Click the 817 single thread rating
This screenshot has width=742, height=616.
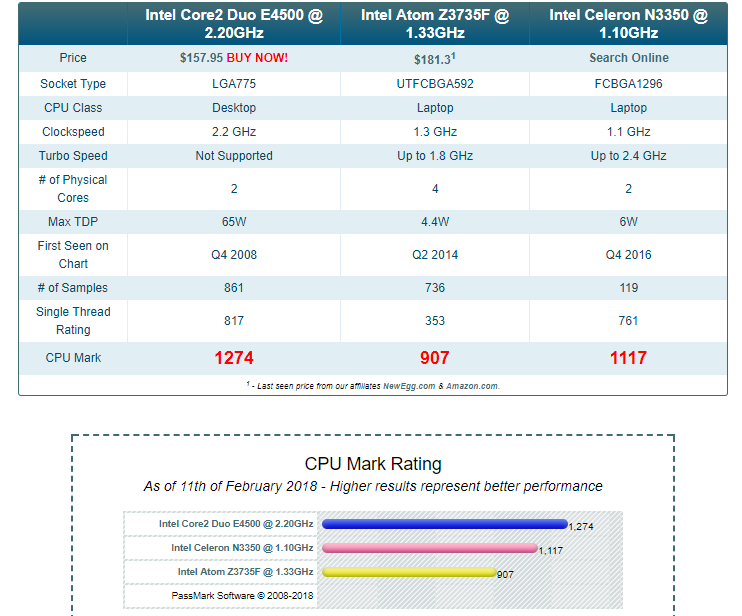tap(234, 321)
